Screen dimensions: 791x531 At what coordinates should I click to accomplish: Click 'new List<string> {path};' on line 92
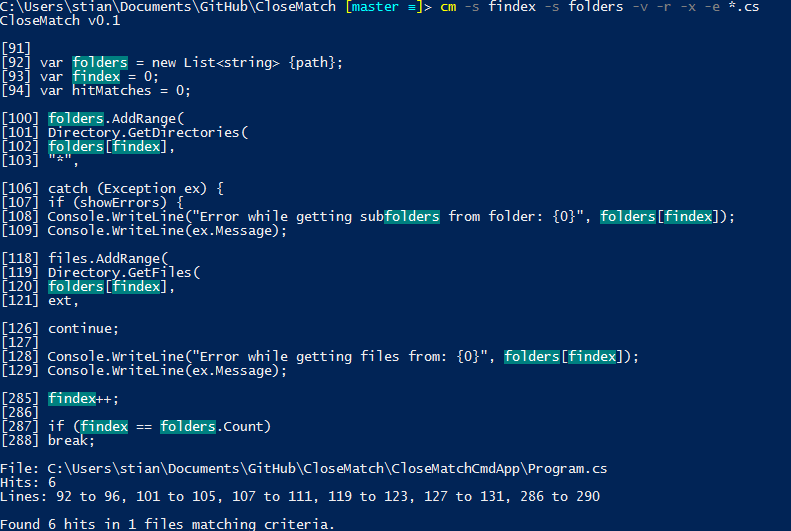click(x=247, y=63)
